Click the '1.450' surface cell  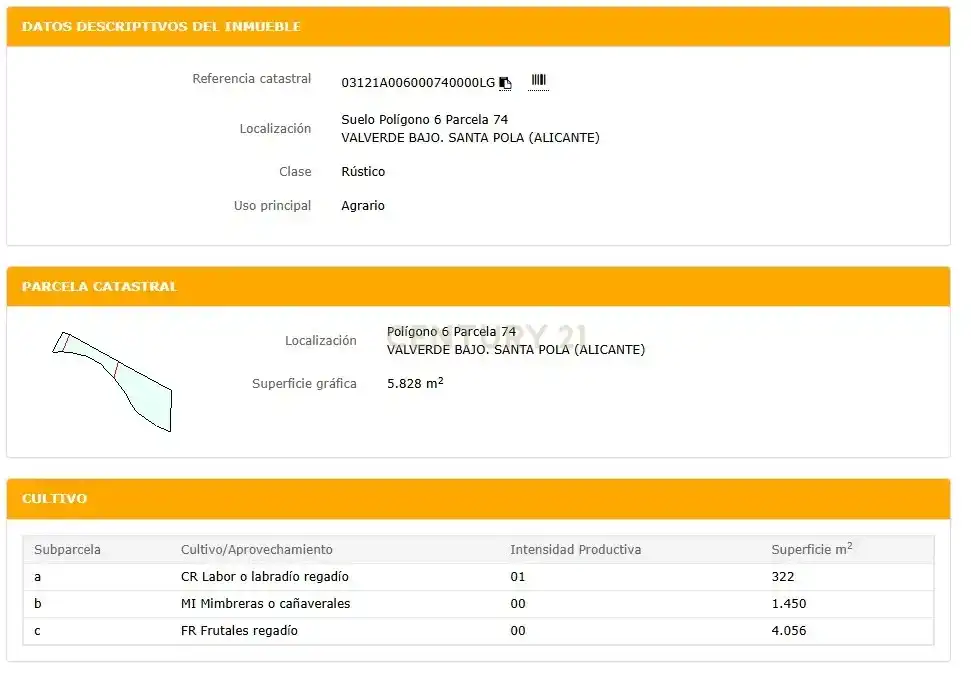789,604
